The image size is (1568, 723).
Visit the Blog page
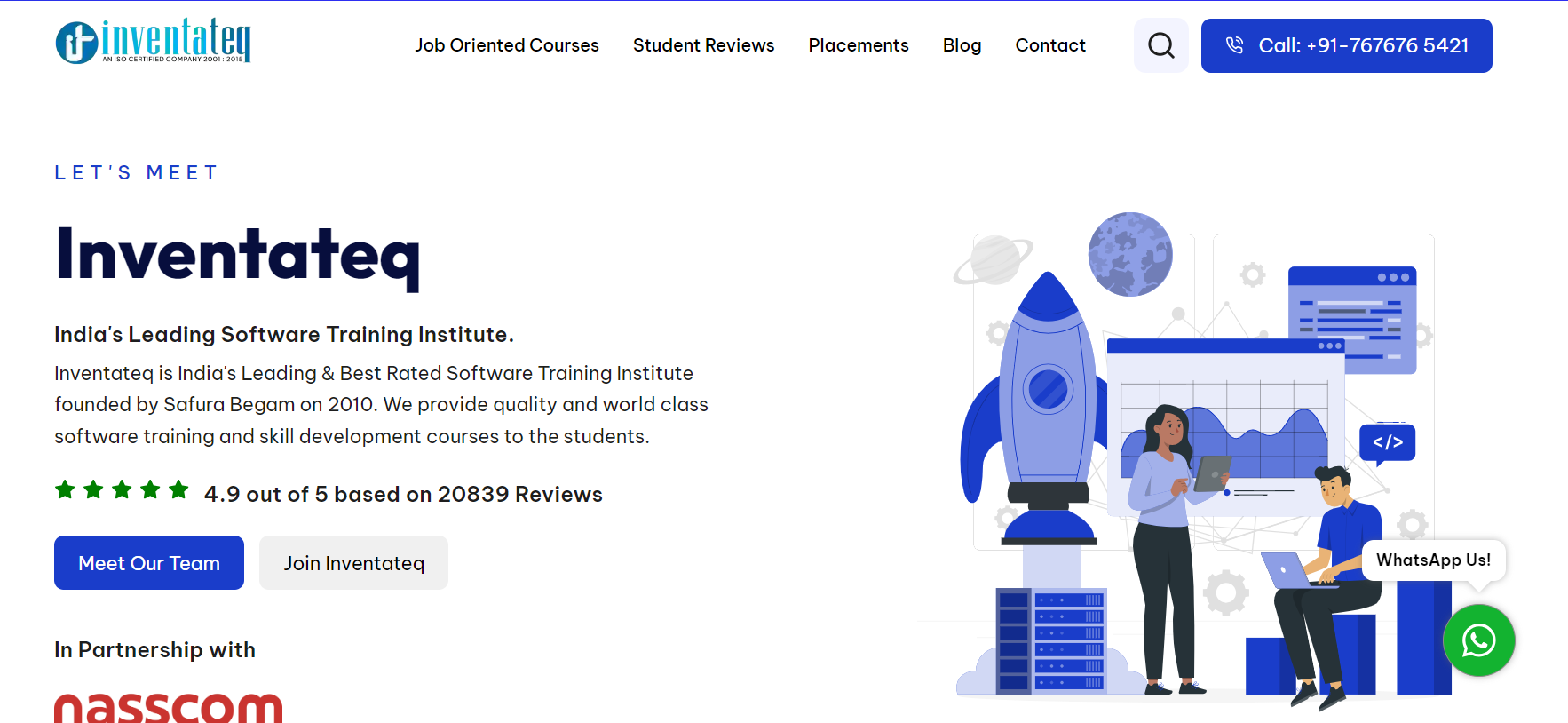coord(962,45)
